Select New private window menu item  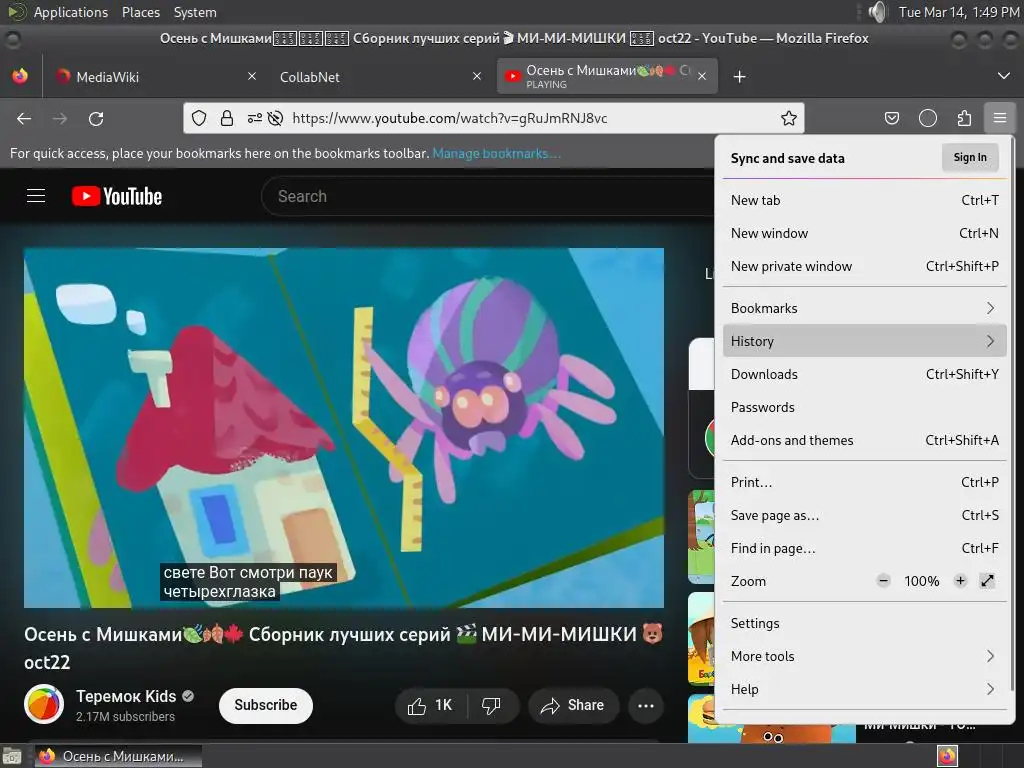tap(864, 266)
